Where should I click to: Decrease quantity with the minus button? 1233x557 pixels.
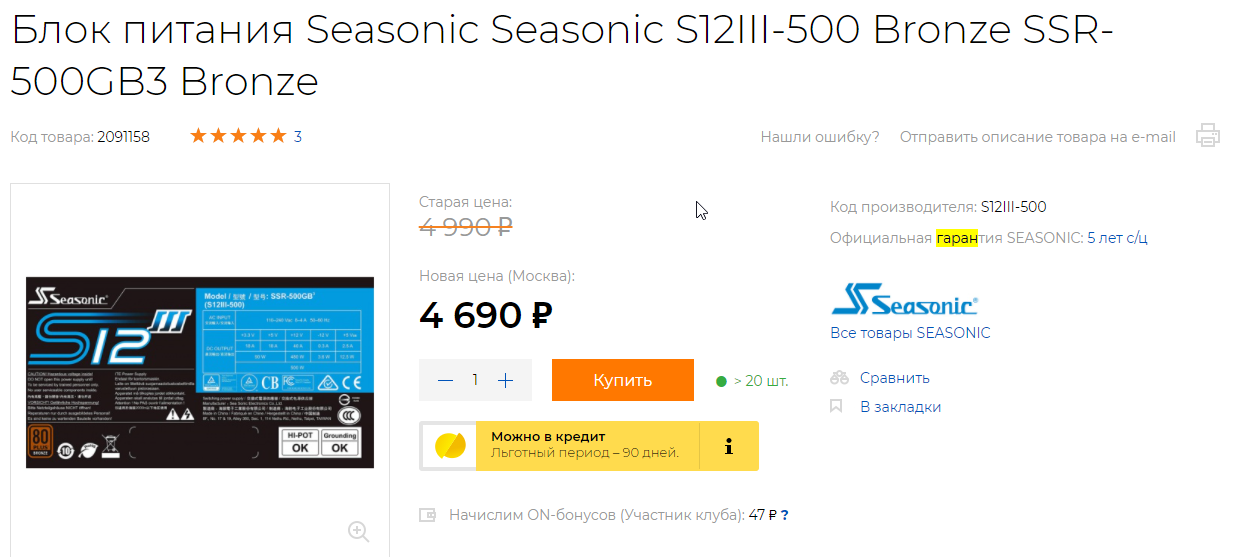[446, 380]
